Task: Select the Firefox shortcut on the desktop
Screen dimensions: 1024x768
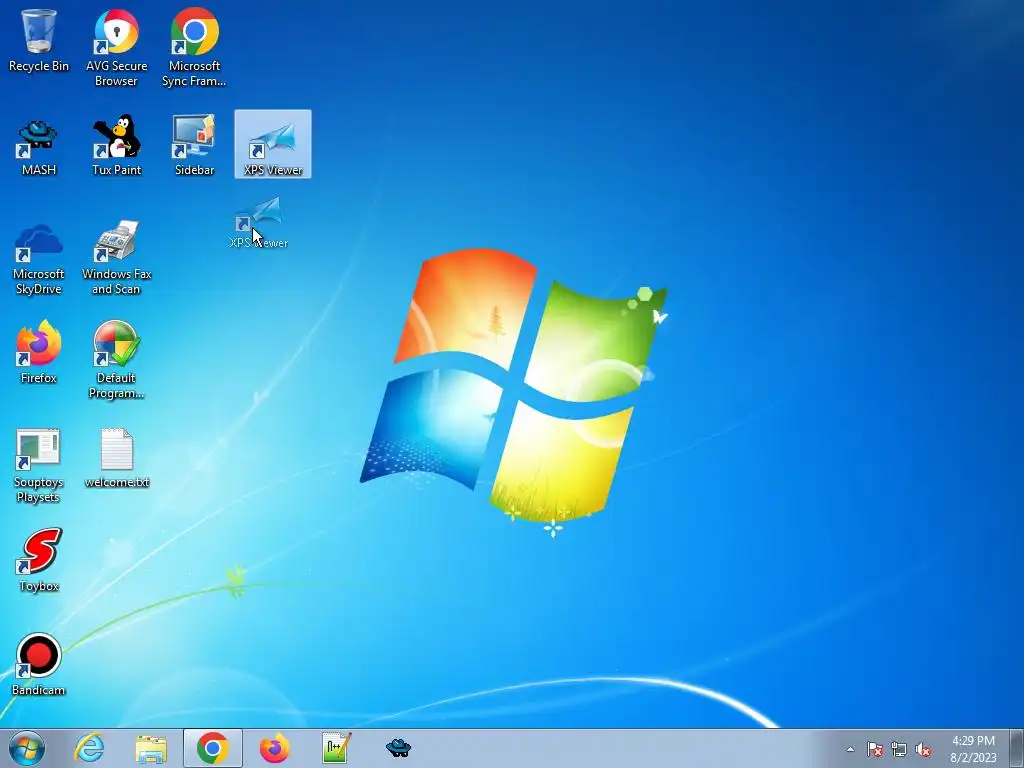Action: [x=39, y=353]
